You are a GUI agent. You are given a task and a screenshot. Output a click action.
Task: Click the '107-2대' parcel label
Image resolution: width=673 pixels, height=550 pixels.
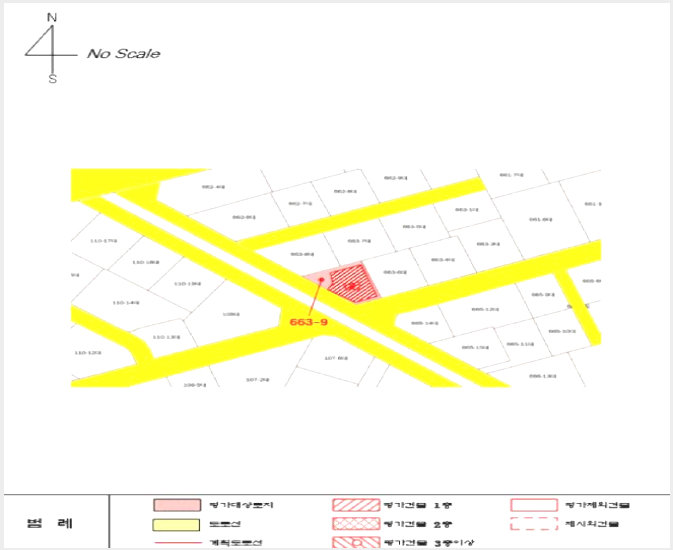click(258, 380)
